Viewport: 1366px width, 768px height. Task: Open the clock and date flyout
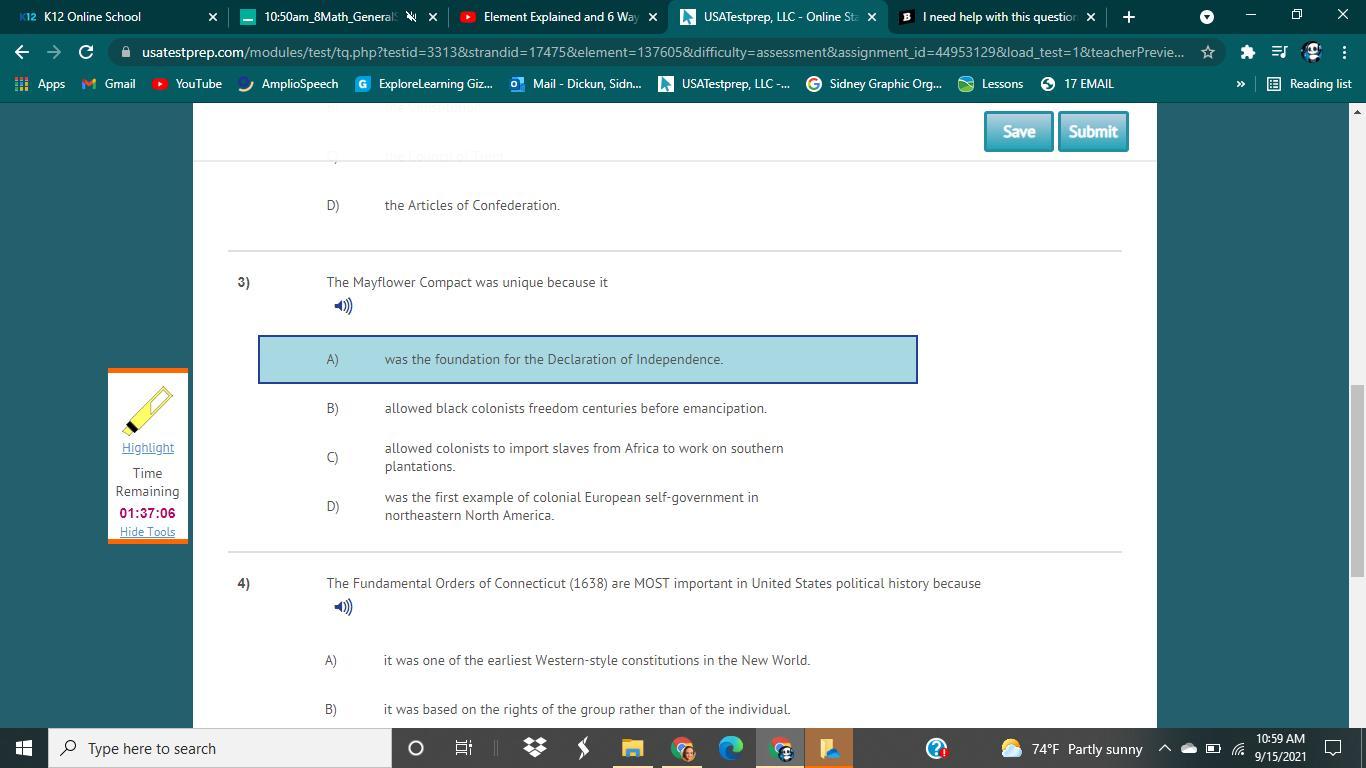tap(1280, 748)
